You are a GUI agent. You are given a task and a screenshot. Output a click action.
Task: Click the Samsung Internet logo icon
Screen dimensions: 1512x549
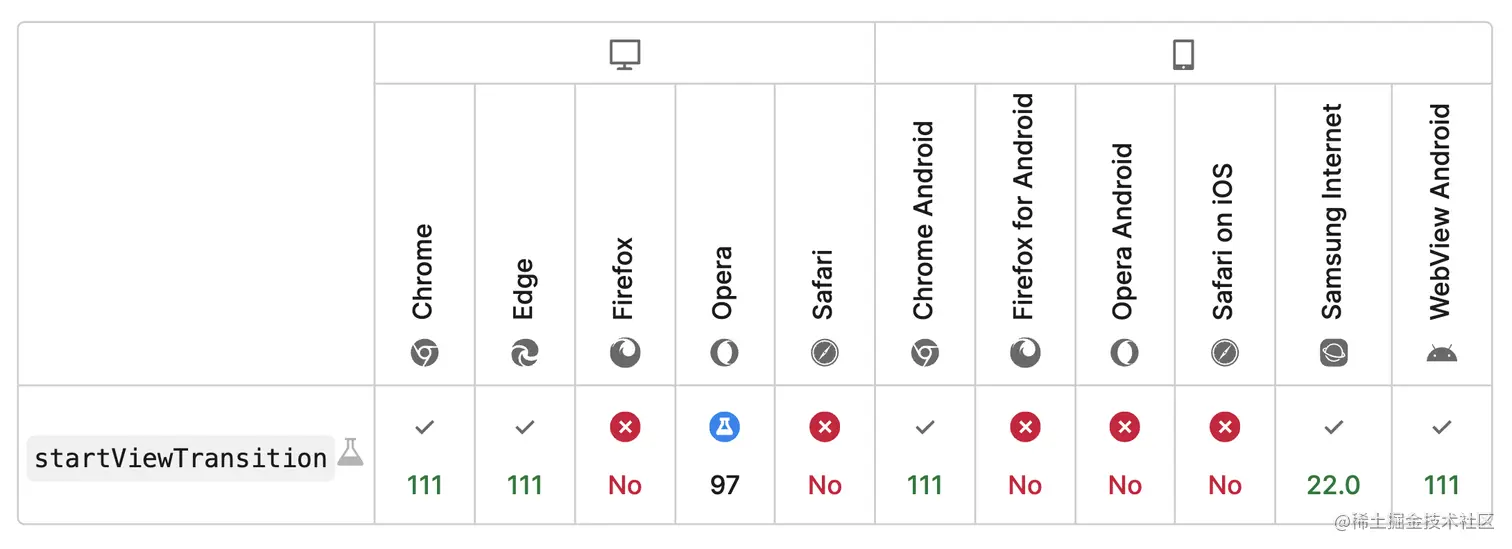click(1334, 353)
